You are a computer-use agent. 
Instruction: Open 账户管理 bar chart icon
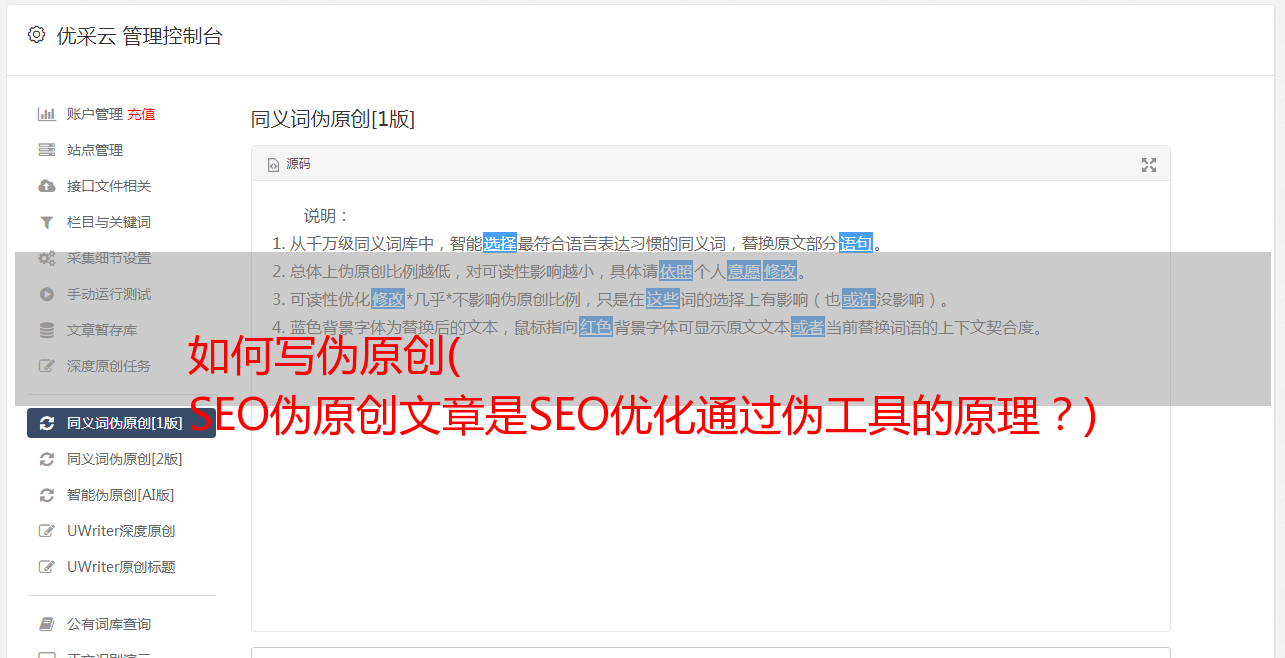click(46, 114)
